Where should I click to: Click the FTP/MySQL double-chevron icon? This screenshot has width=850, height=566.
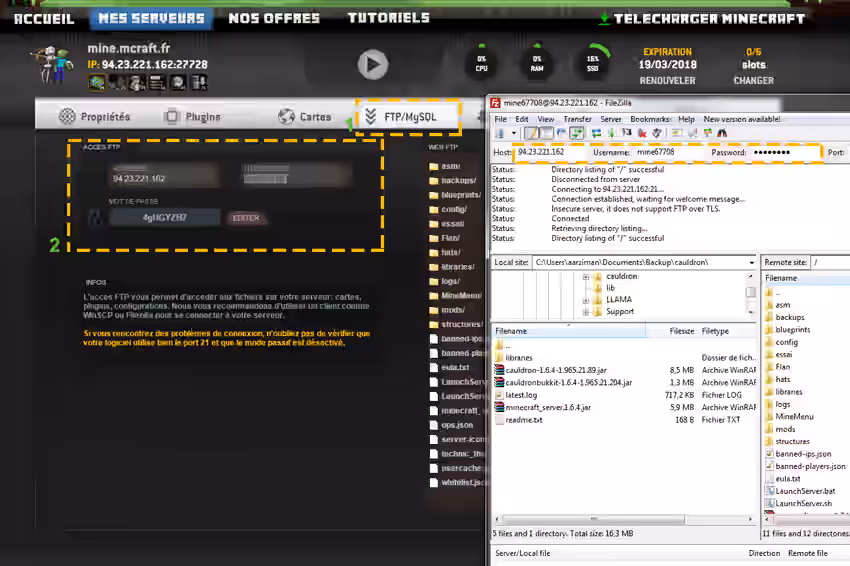click(371, 117)
